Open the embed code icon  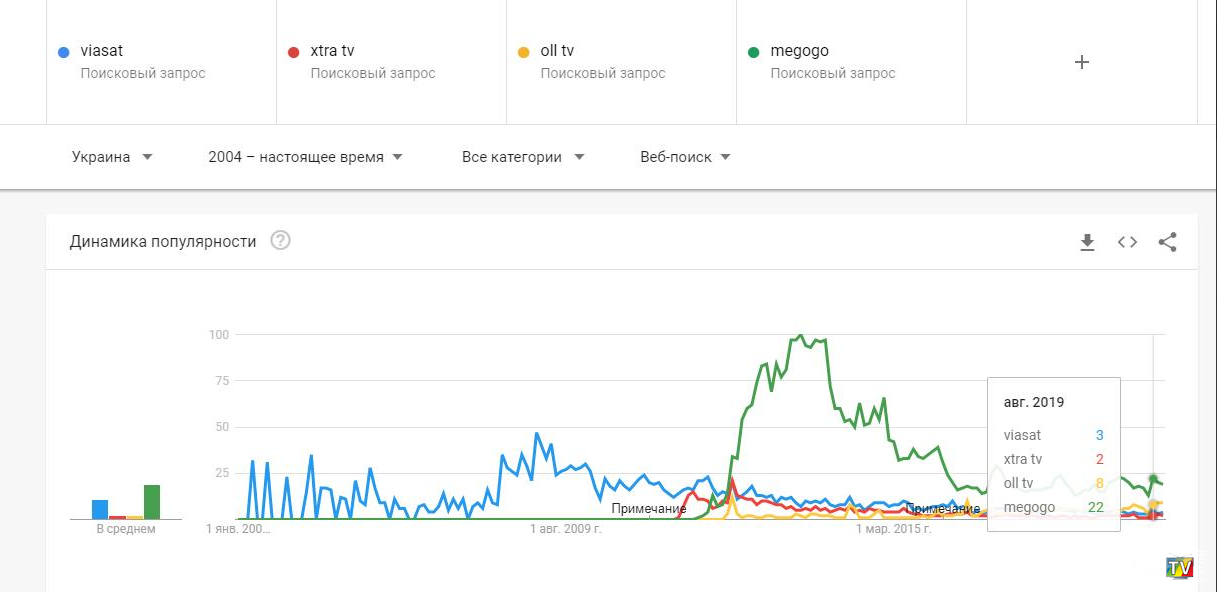click(1127, 242)
